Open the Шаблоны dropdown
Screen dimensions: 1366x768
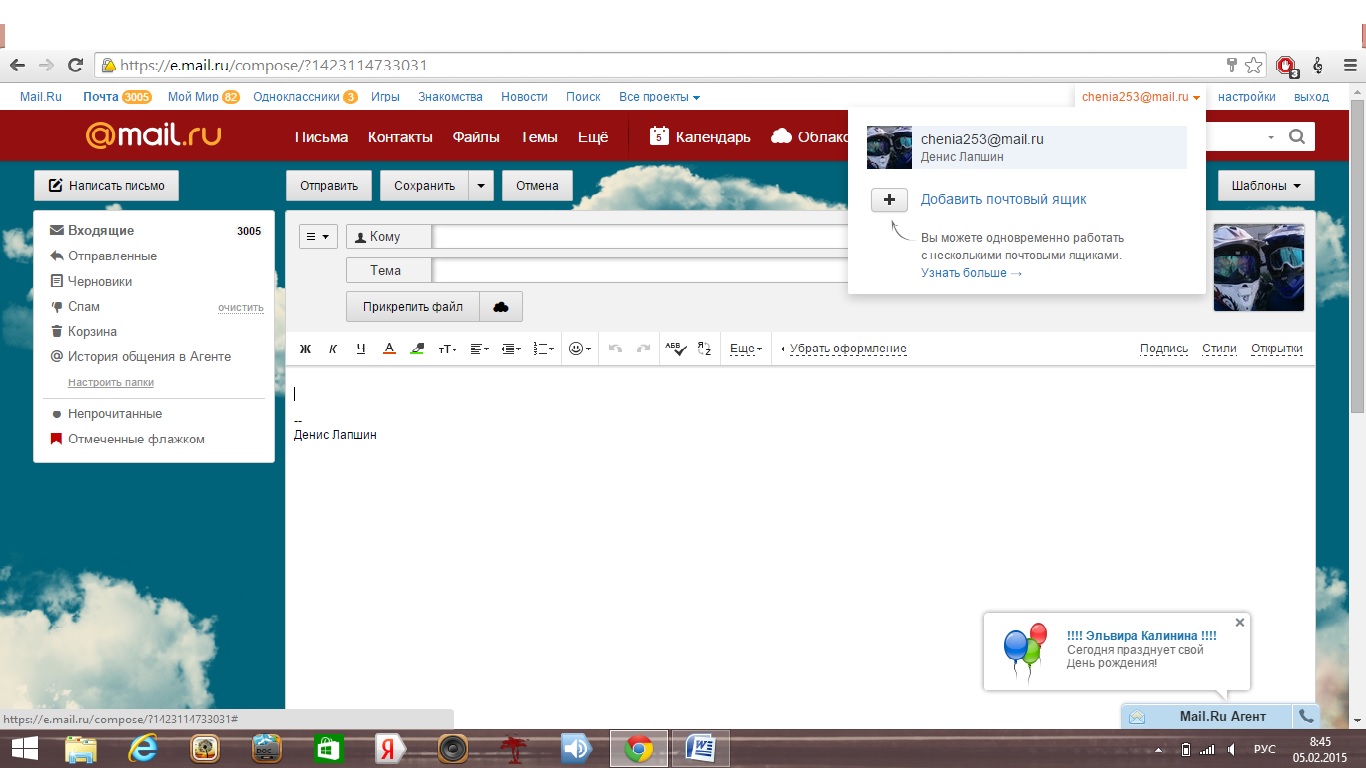1266,186
